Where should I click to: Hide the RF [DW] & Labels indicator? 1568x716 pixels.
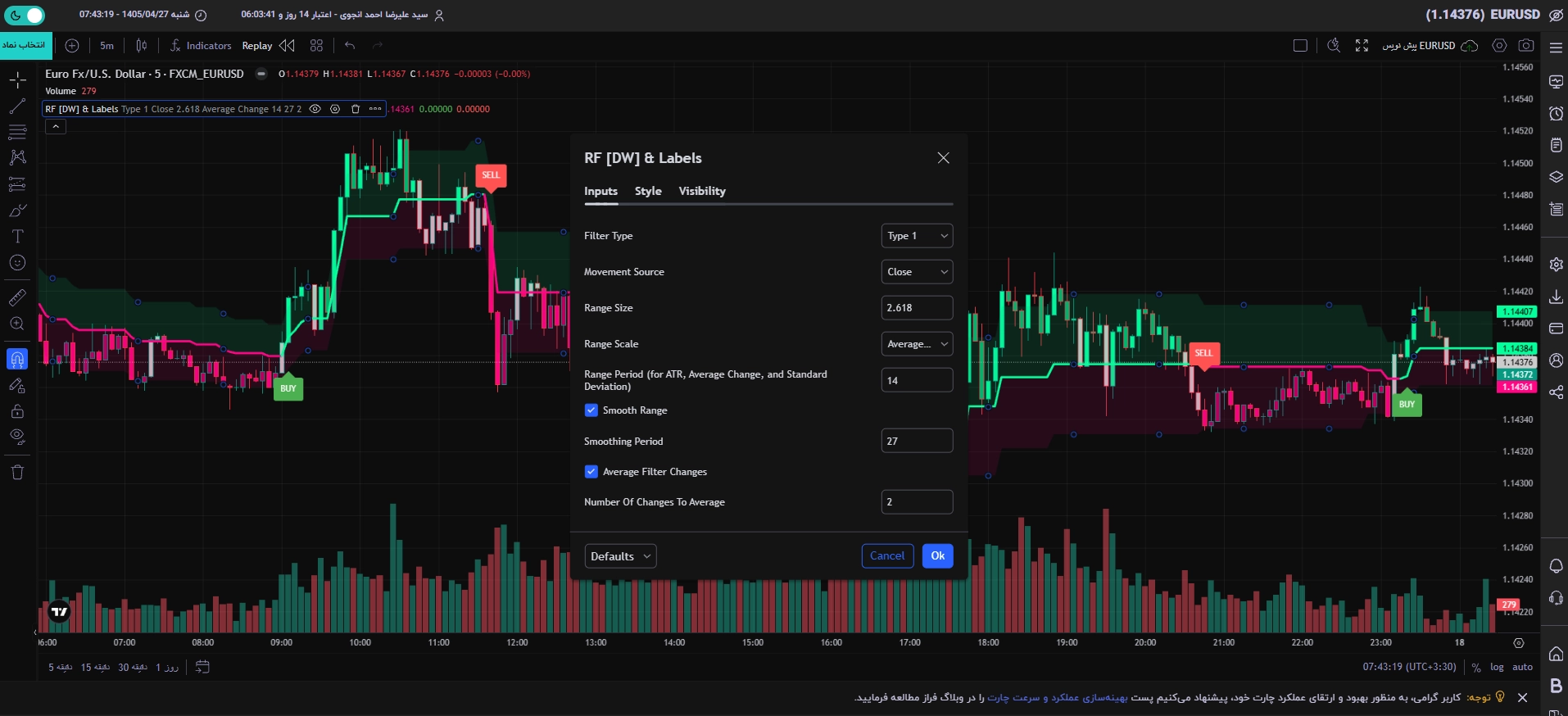[x=315, y=109]
